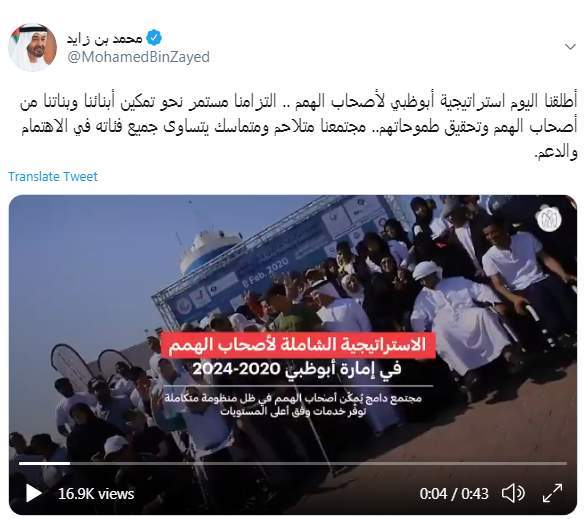Viewport: 585px width, 519px height.
Task: Open the tweet options chevron menu
Action: click(570, 47)
